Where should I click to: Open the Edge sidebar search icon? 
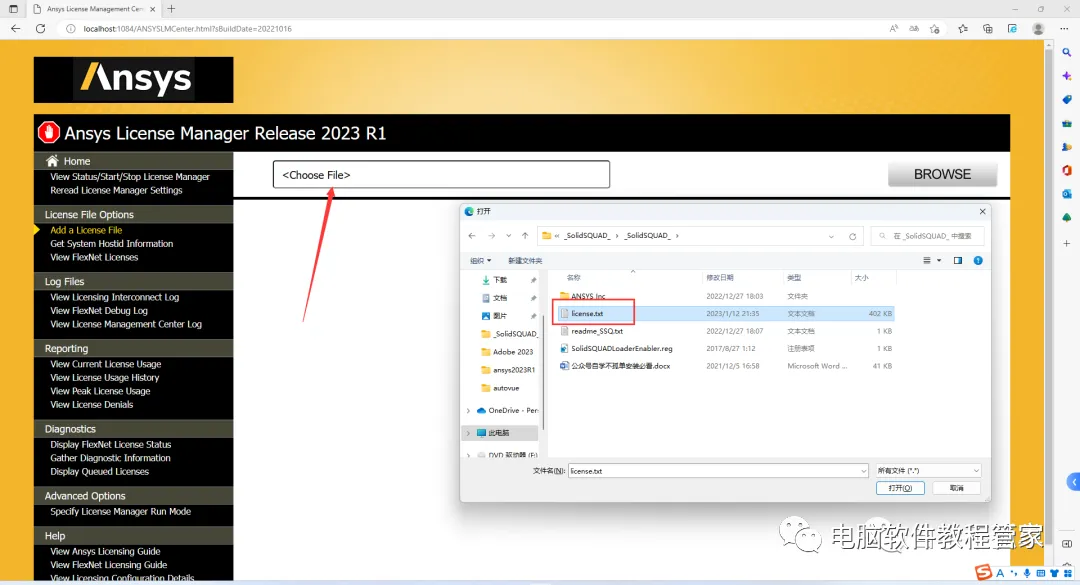pyautogui.click(x=1067, y=52)
